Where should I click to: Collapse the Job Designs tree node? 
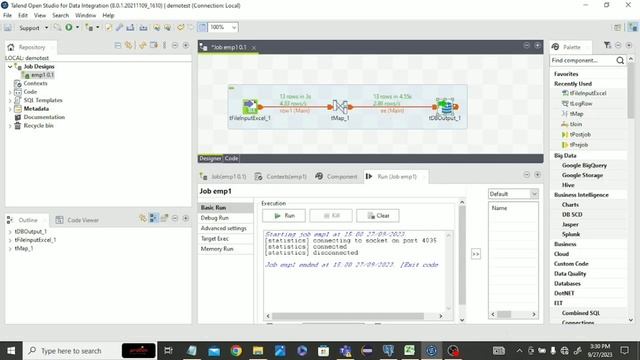pyautogui.click(x=10, y=66)
